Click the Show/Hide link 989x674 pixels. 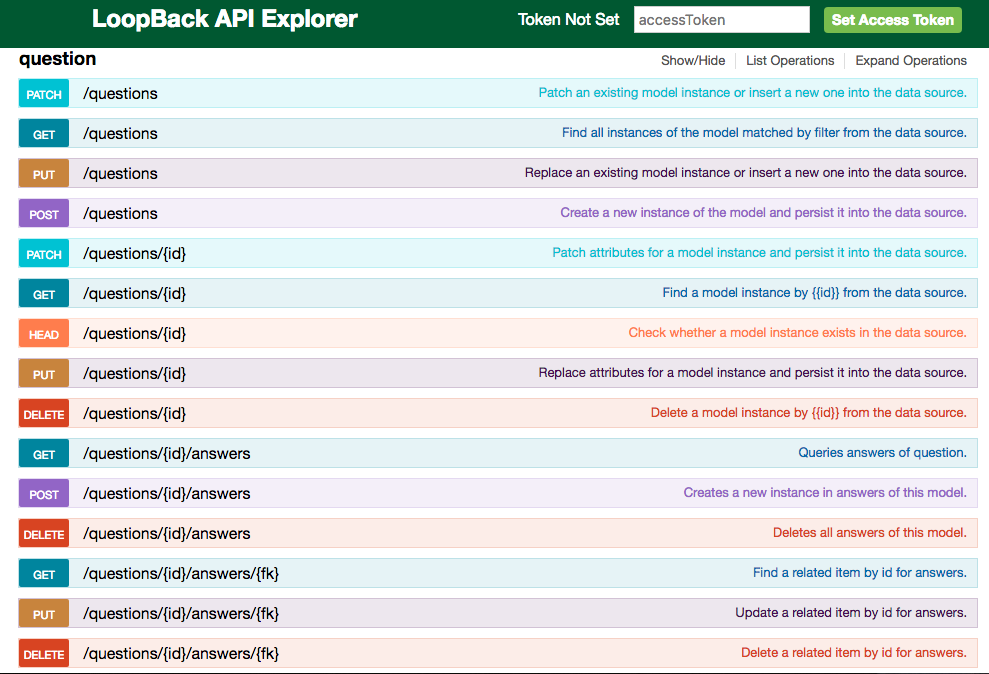(693, 61)
